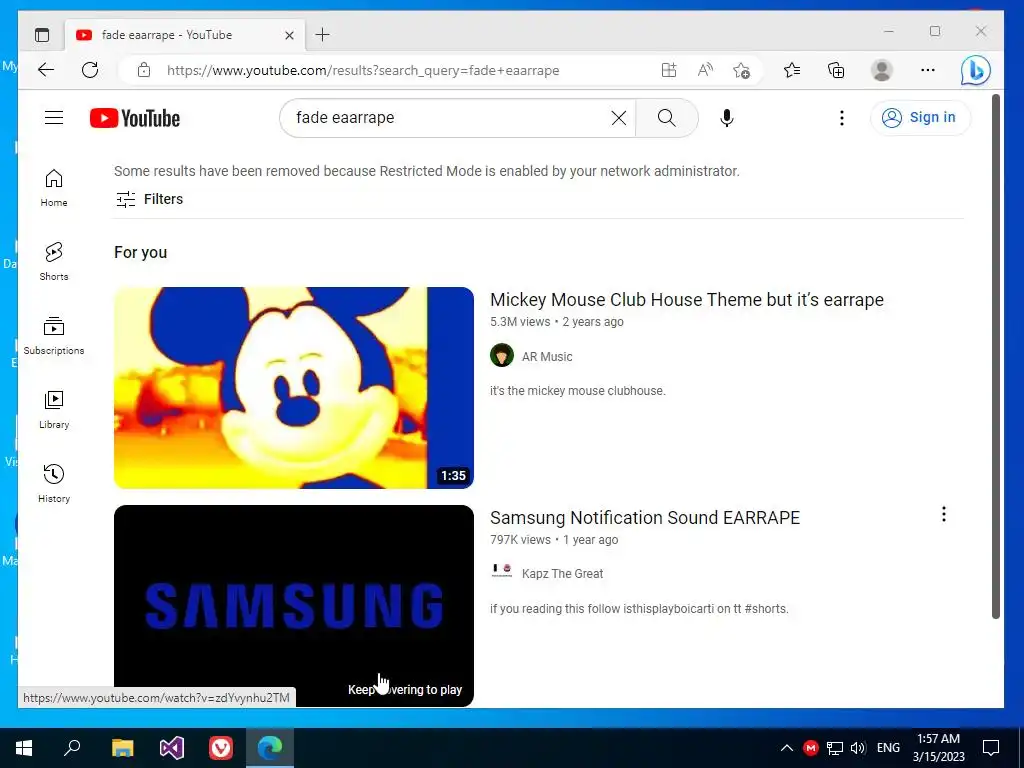
Task: Refresh the page
Action: 90,70
